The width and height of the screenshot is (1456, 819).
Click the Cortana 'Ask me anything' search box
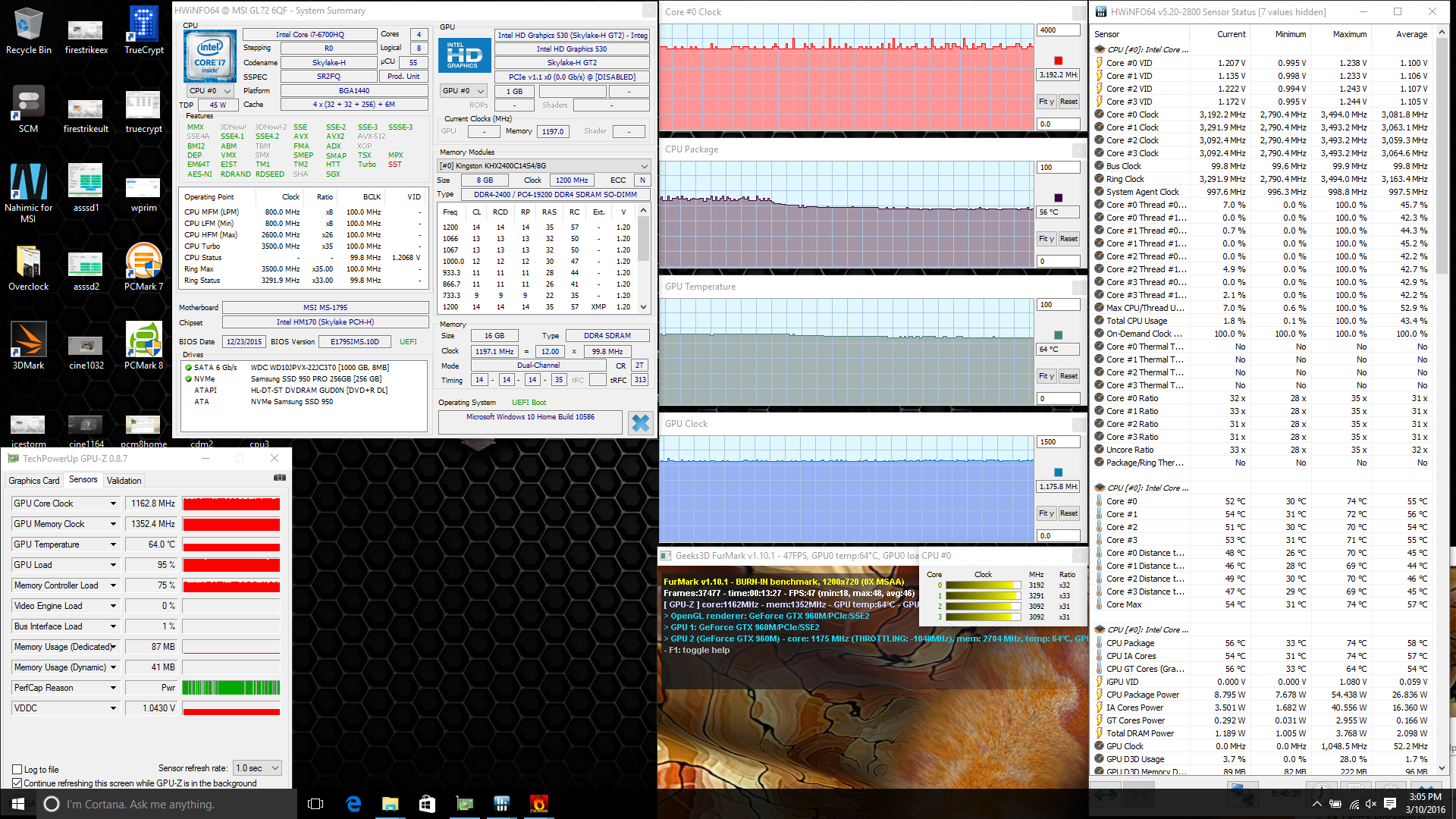coord(166,804)
